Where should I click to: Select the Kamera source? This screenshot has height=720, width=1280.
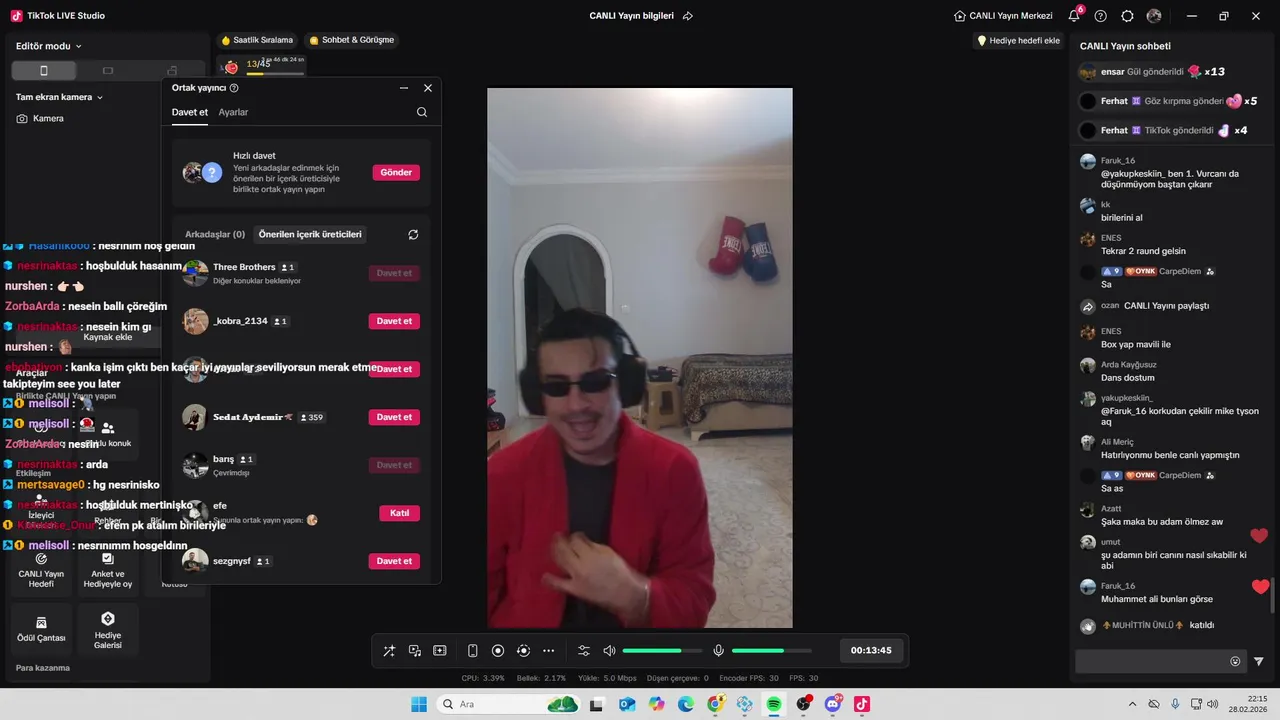point(40,118)
